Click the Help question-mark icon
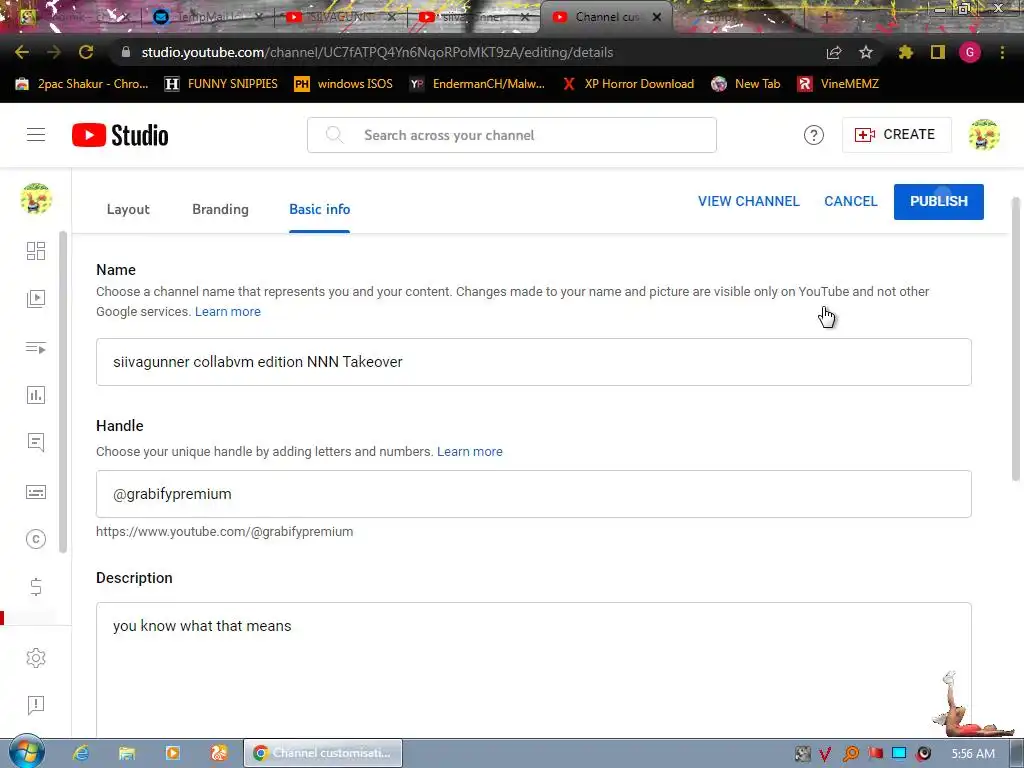Screen dimensions: 1024x768 (814, 135)
